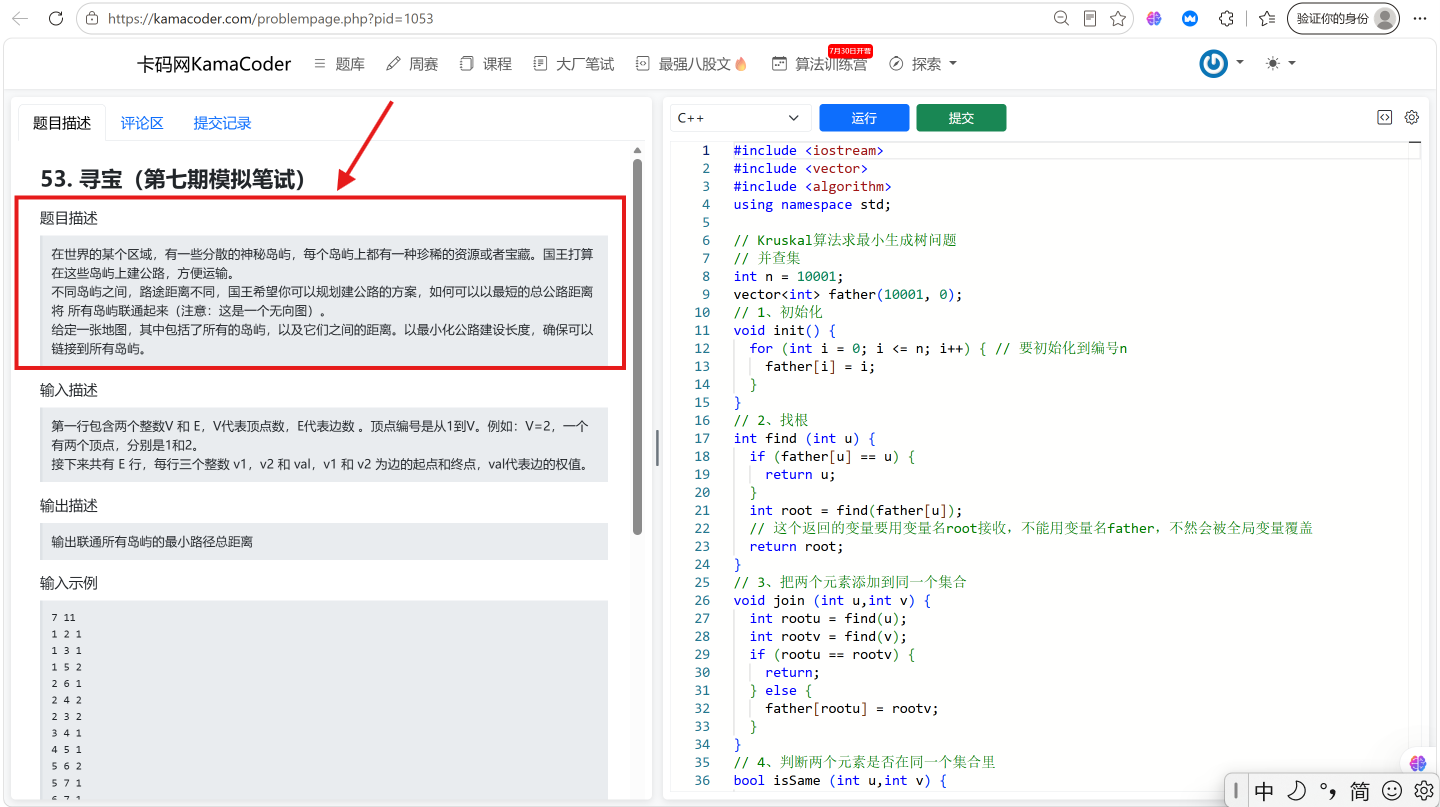Image resolution: width=1440 pixels, height=807 pixels.
Task: Open the code editor settings gear
Action: 1412,117
